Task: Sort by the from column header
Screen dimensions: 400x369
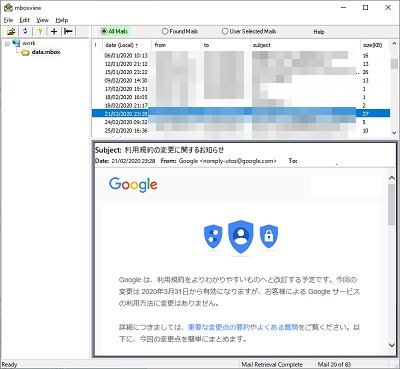Action: pos(176,45)
